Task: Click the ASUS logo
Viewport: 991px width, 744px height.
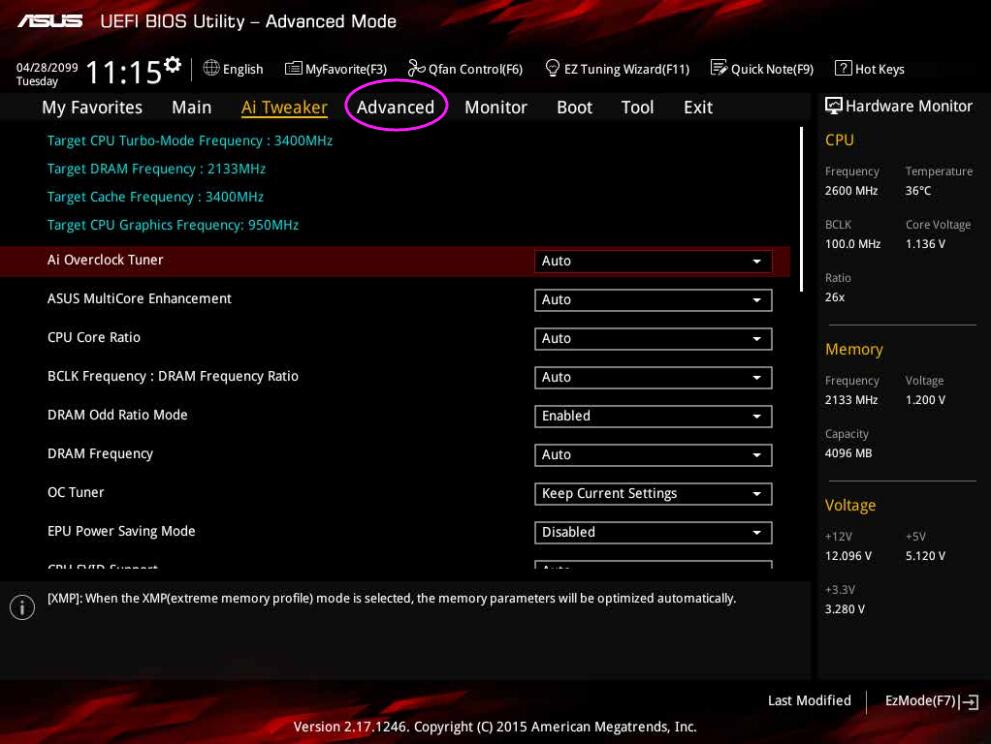Action: point(50,21)
